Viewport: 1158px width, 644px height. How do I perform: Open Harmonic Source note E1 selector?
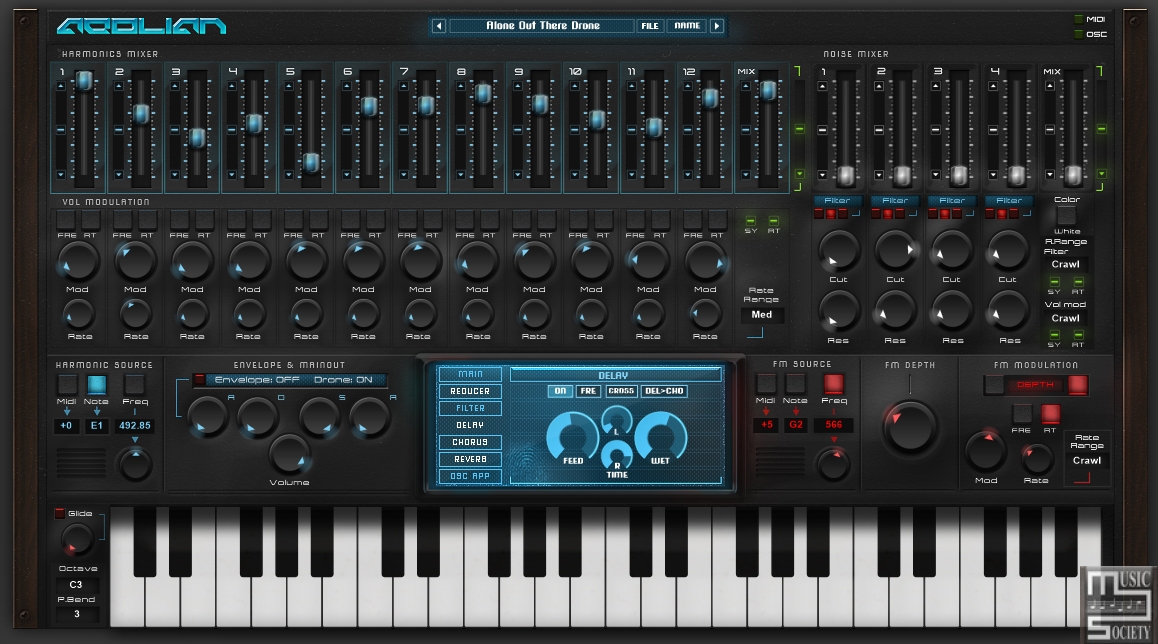(97, 425)
